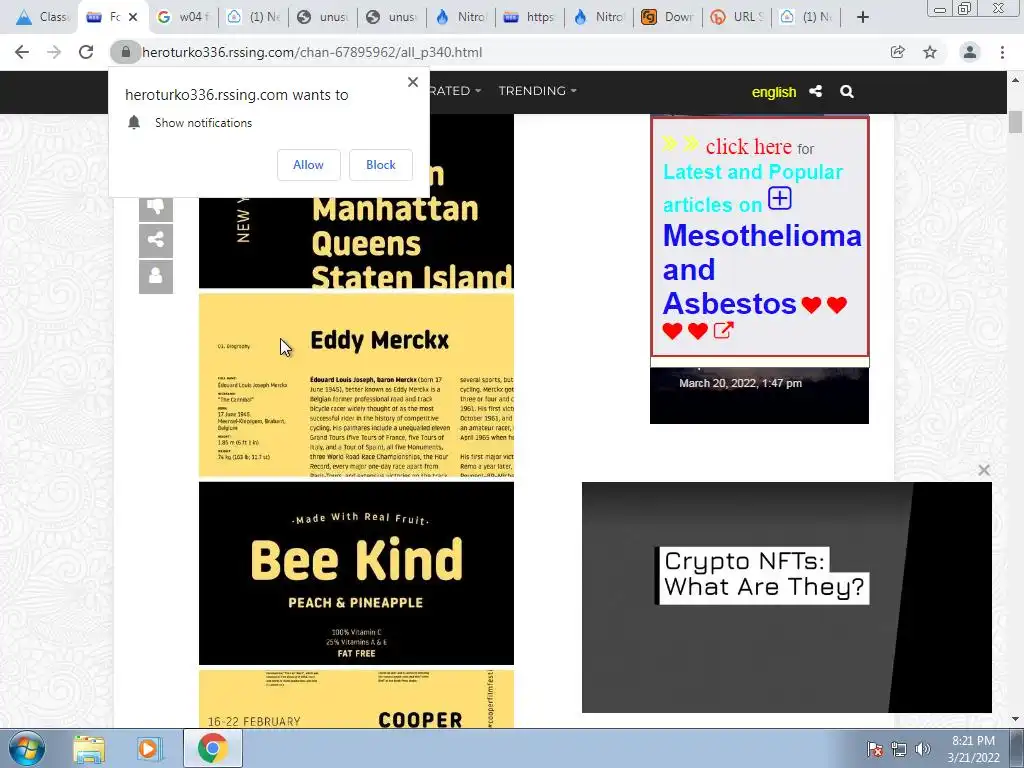
Task: Block notifications for the site
Action: click(x=381, y=165)
